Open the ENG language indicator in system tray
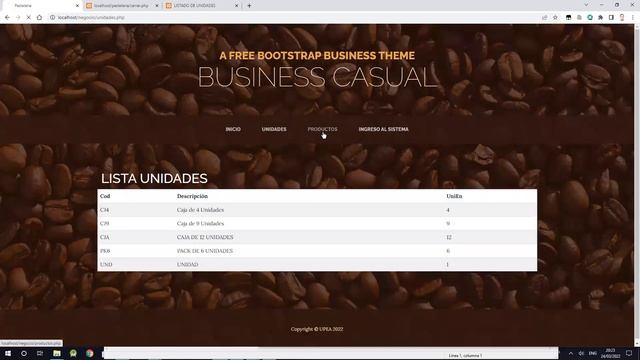 [593, 353]
